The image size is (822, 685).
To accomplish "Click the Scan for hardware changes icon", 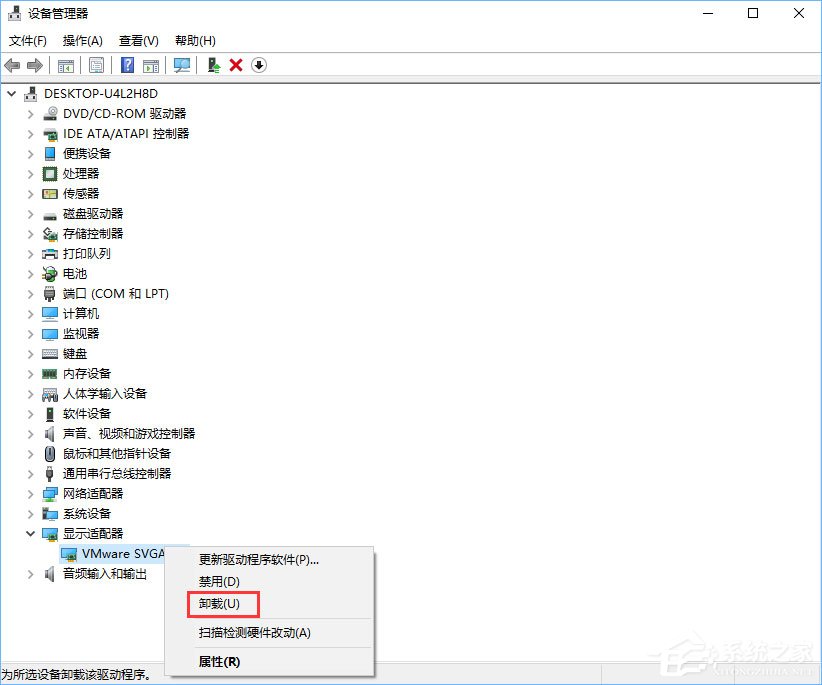I will pyautogui.click(x=182, y=65).
